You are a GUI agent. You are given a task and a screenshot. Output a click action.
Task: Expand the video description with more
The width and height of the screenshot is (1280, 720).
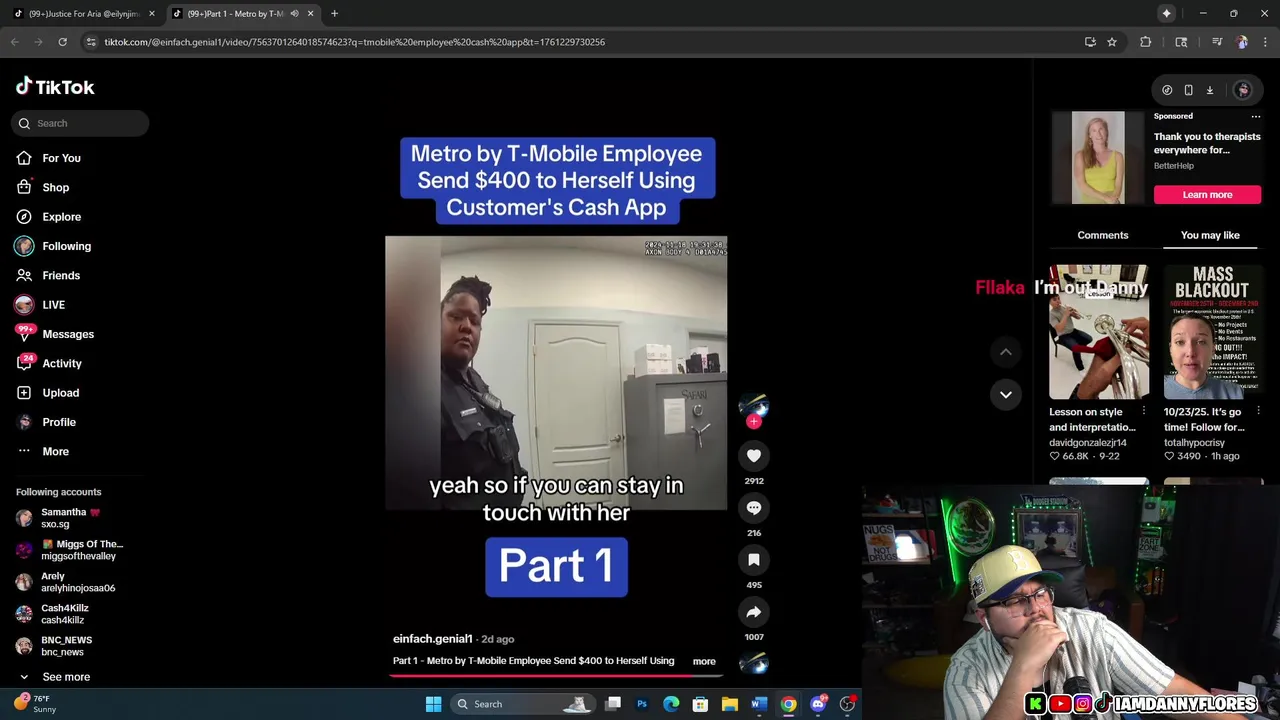704,661
